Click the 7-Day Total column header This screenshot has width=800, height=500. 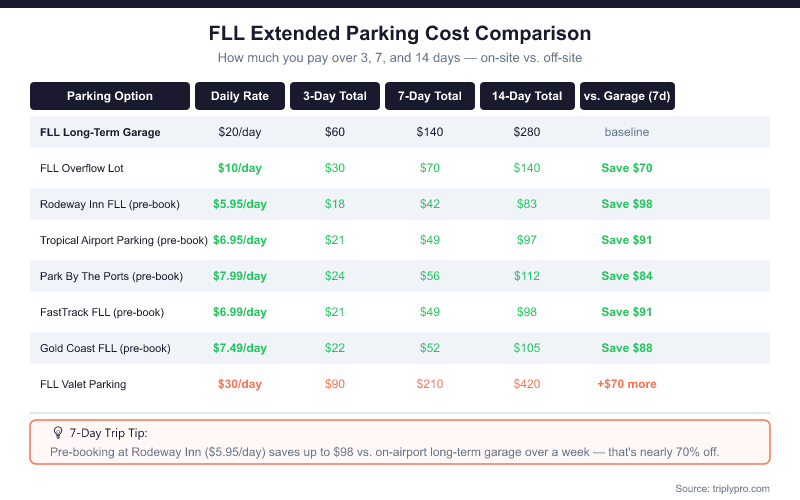(430, 96)
